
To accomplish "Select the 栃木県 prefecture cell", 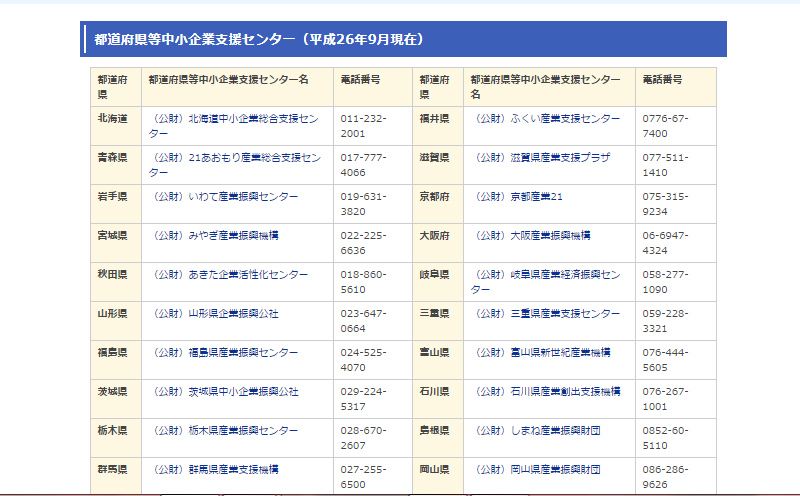I will coord(116,438).
